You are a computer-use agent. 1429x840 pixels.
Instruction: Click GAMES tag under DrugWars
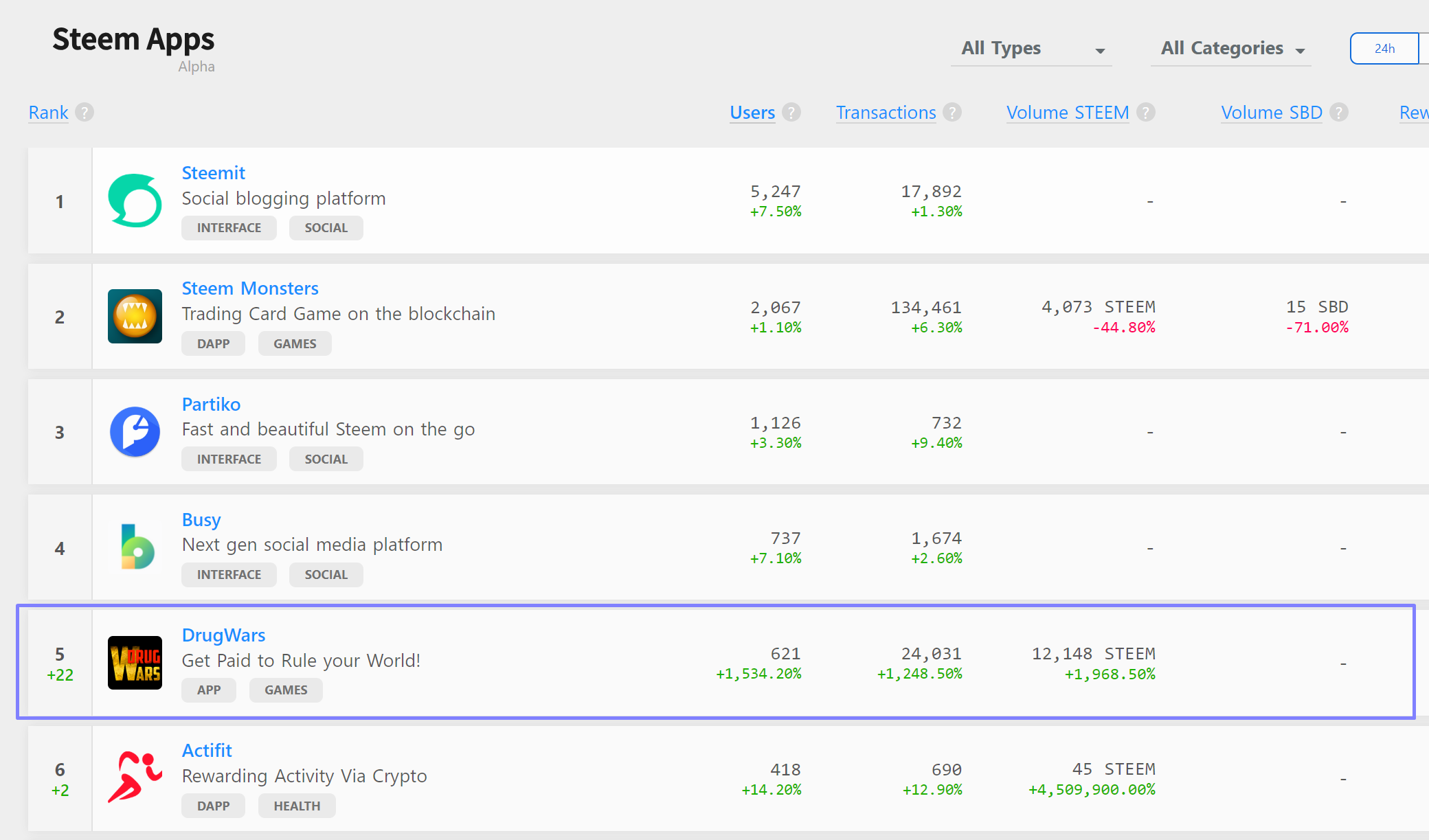pos(286,690)
